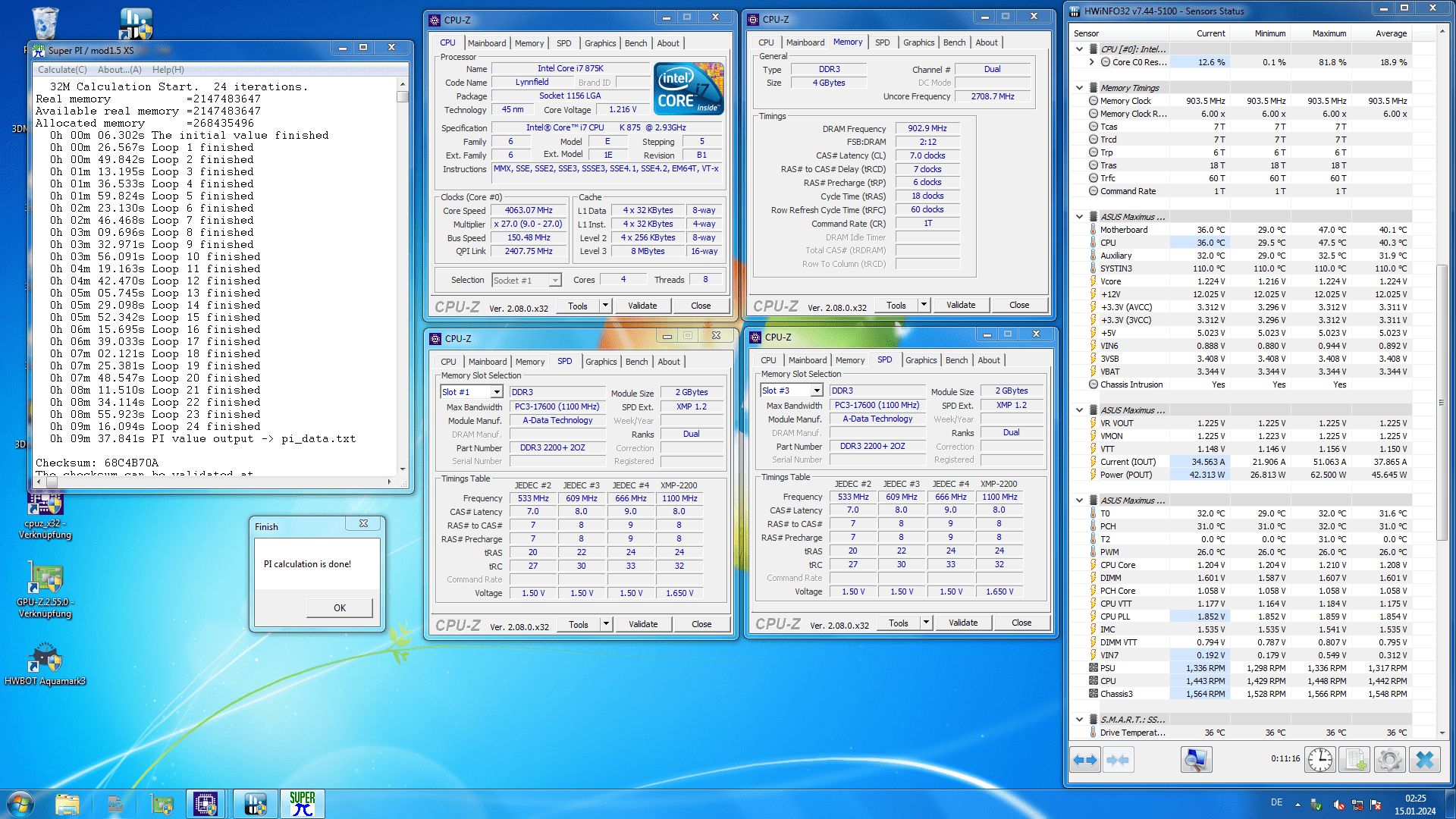Switch to About tab in Slot #1 CPU-Z window
Screen dimensions: 1456x819
click(x=669, y=362)
